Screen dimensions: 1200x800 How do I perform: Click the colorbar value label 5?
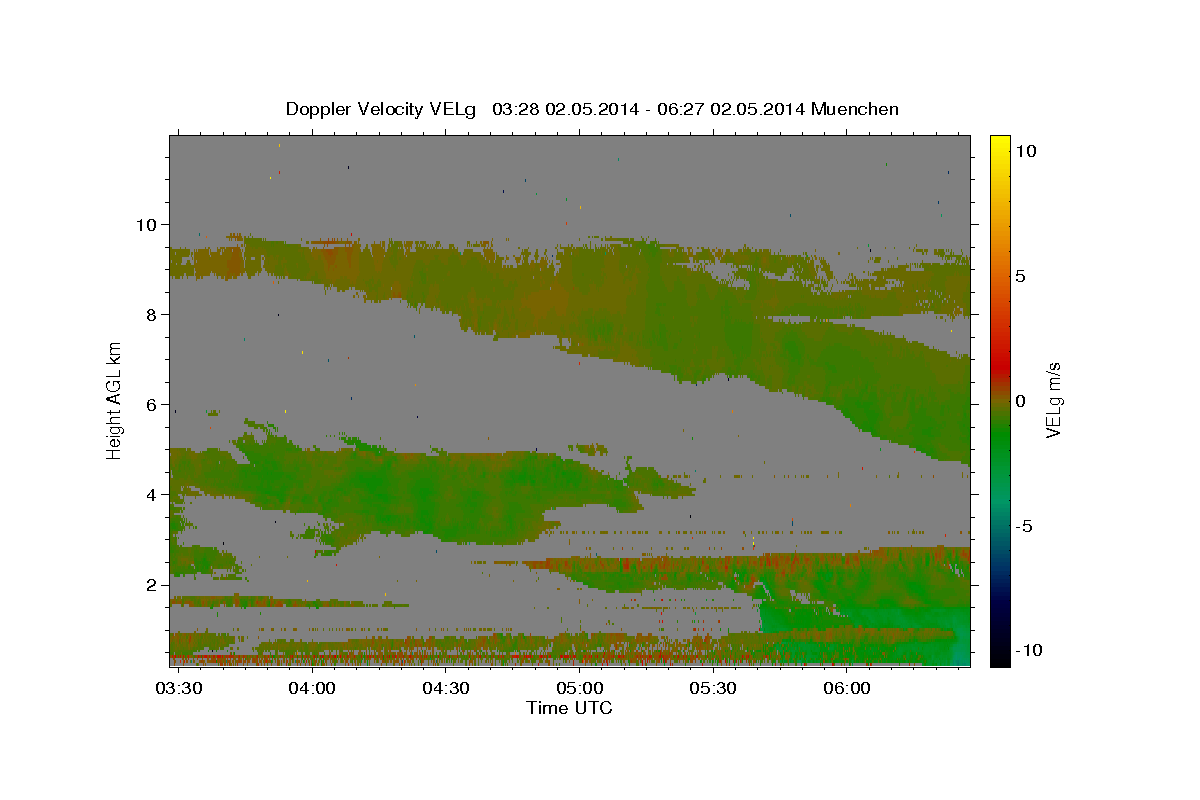click(1020, 276)
